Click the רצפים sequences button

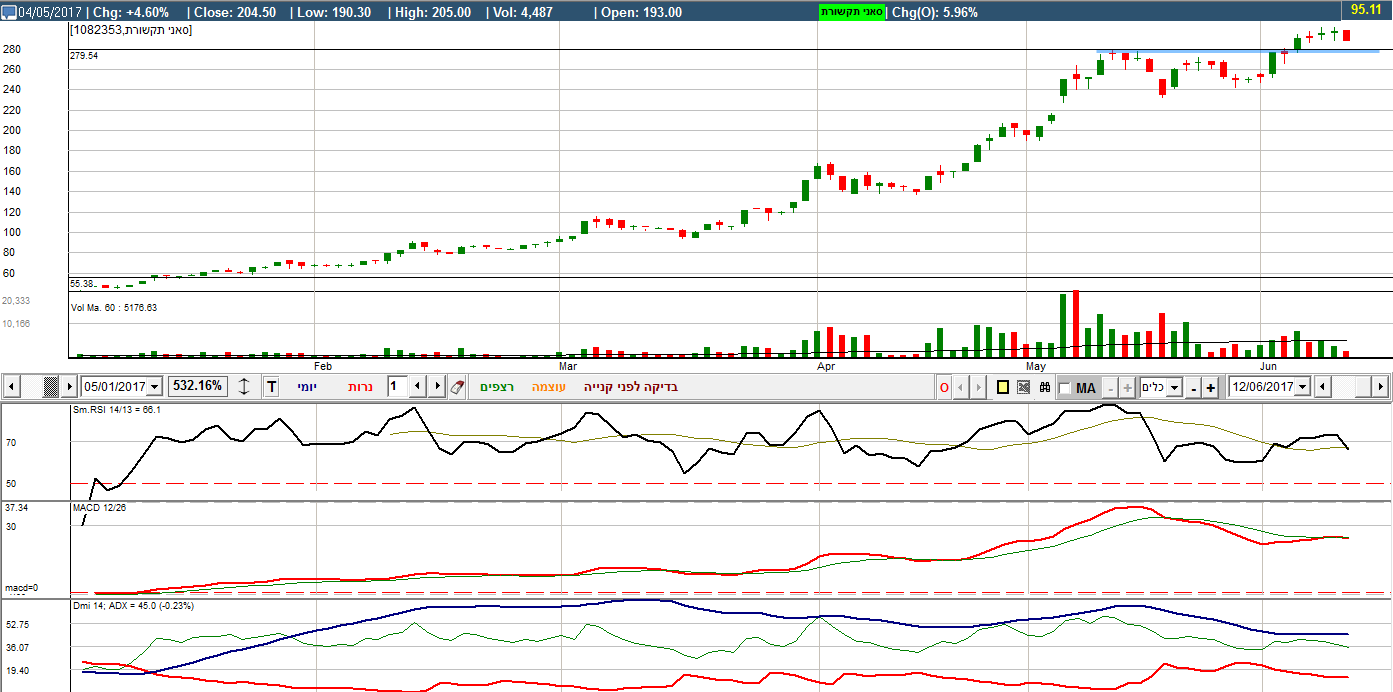click(496, 387)
